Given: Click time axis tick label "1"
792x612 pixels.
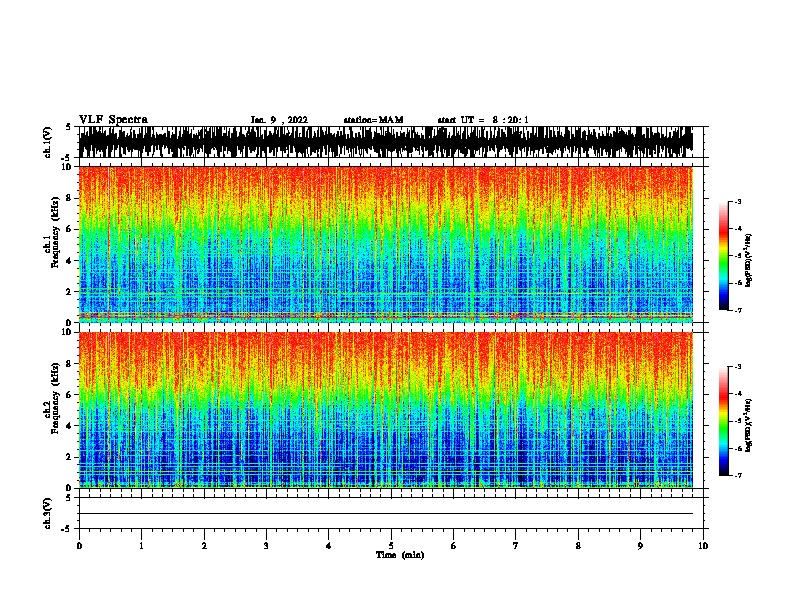Looking at the screenshot, I should point(141,546).
